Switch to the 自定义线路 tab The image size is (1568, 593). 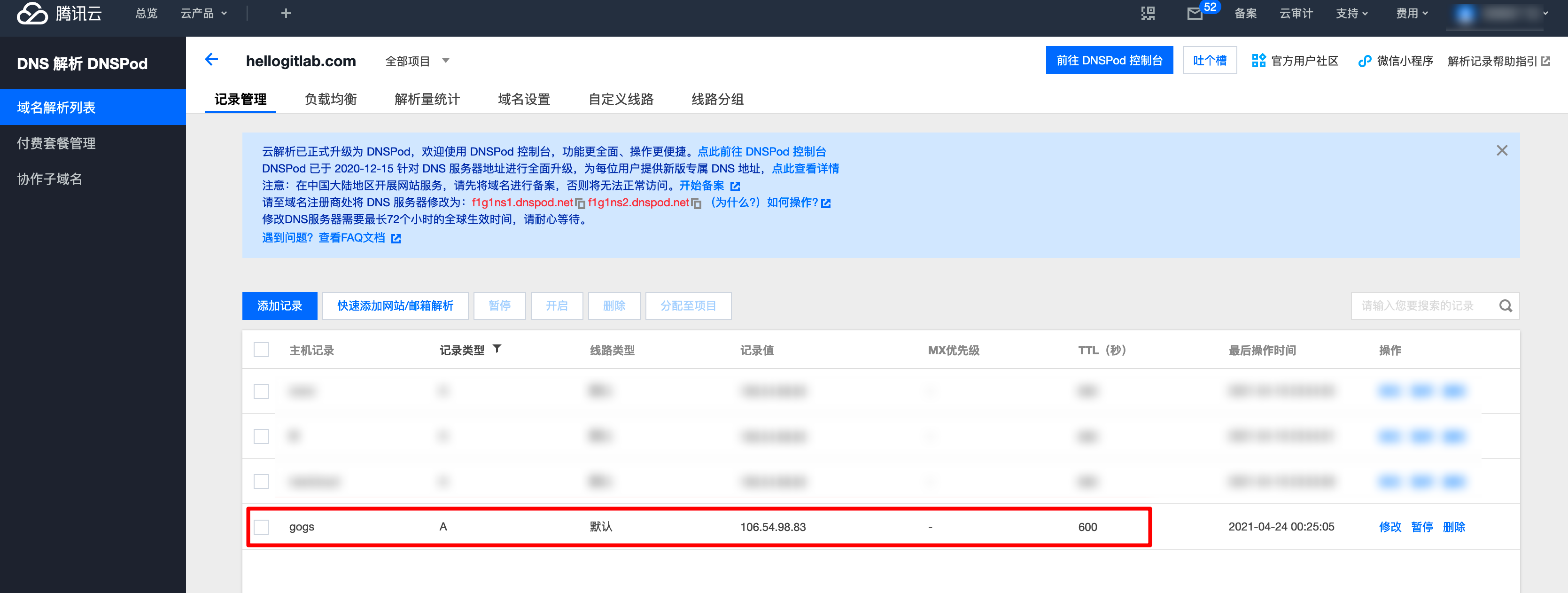point(621,99)
